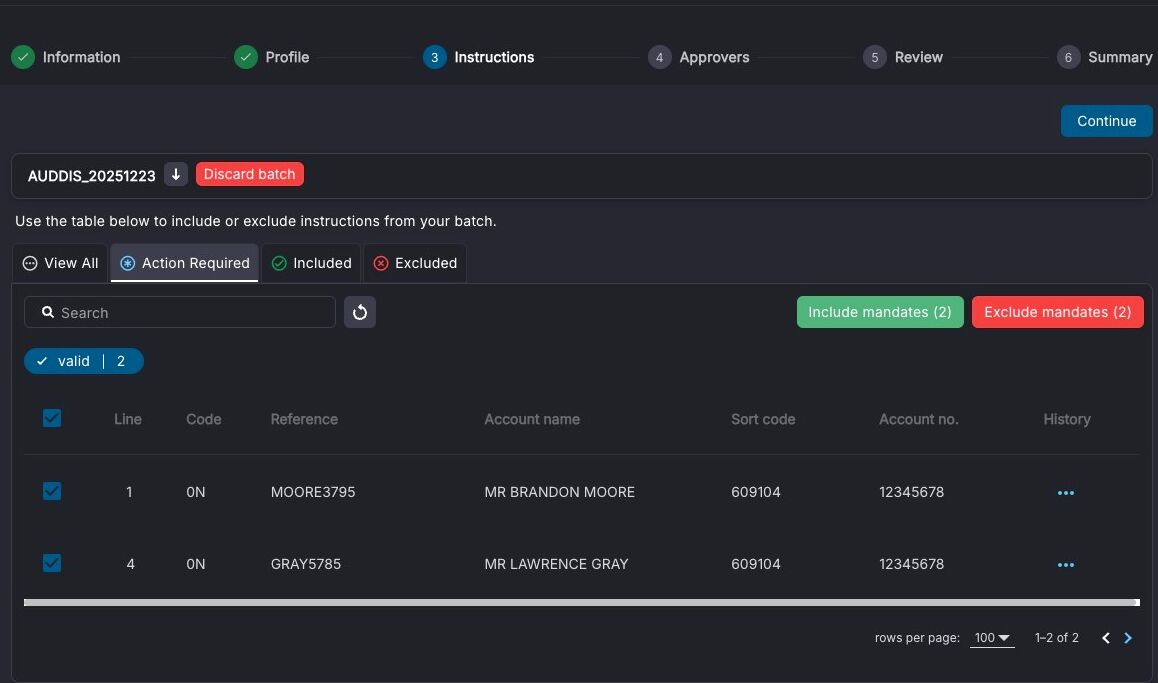
Task: Uncheck the MR LAWRENCE GRAY row checkbox
Action: coord(52,563)
